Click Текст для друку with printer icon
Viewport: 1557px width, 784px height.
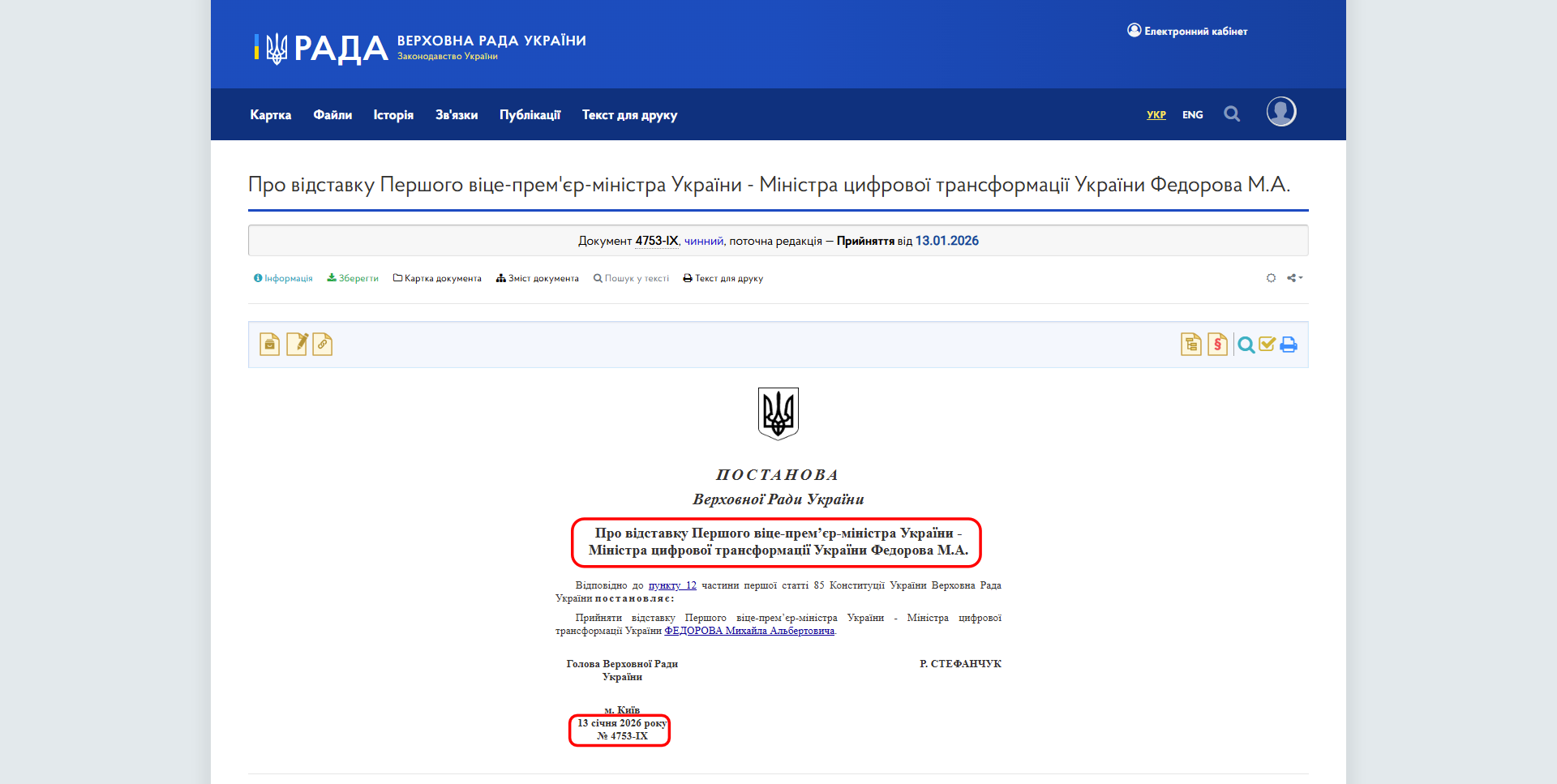(723, 278)
